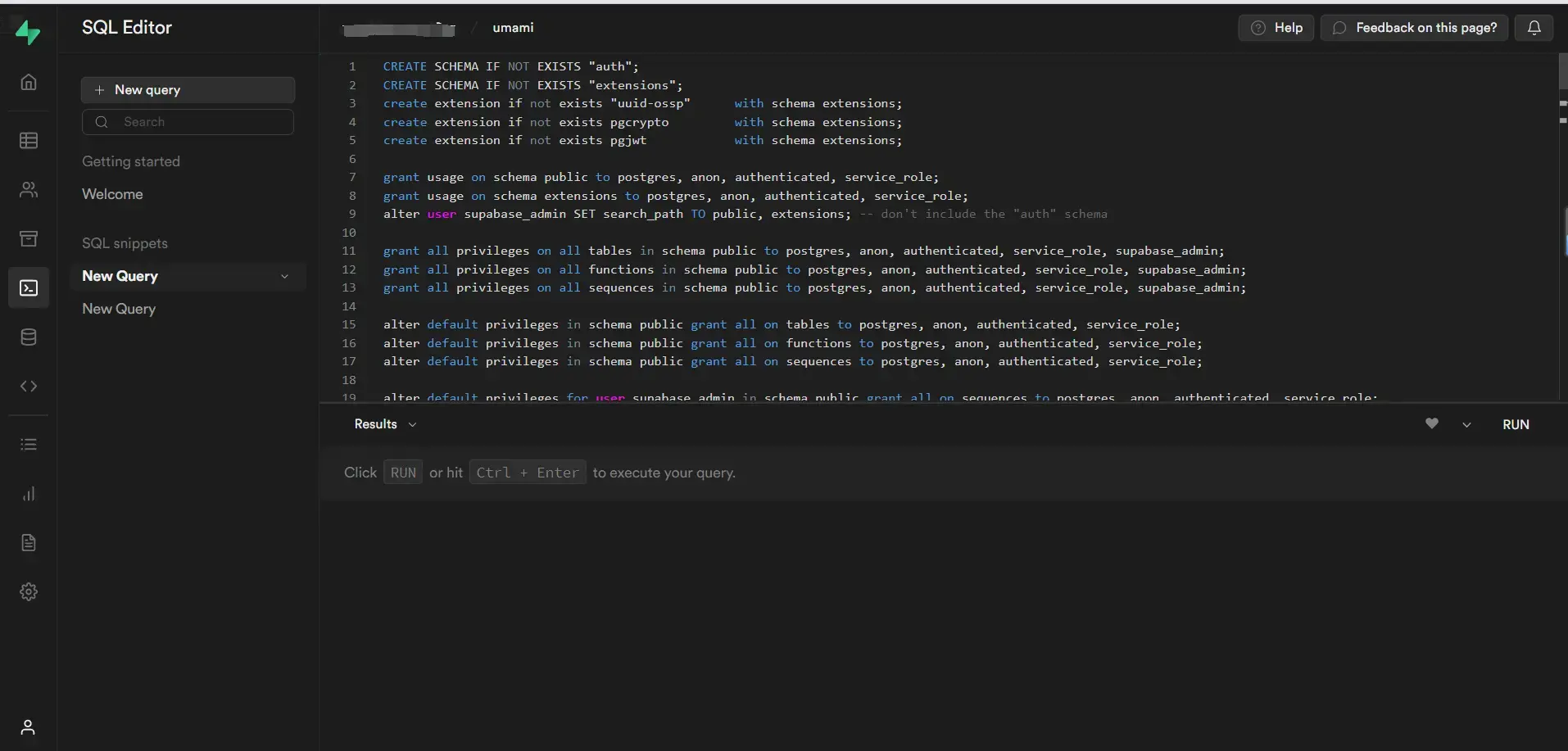Select the second New Query snippet
Image resolution: width=1568 pixels, height=751 pixels.
[x=119, y=309]
